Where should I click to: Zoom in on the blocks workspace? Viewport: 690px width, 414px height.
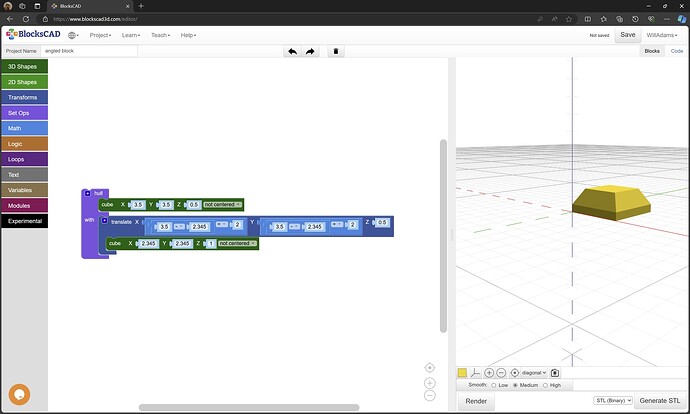pyautogui.click(x=429, y=383)
